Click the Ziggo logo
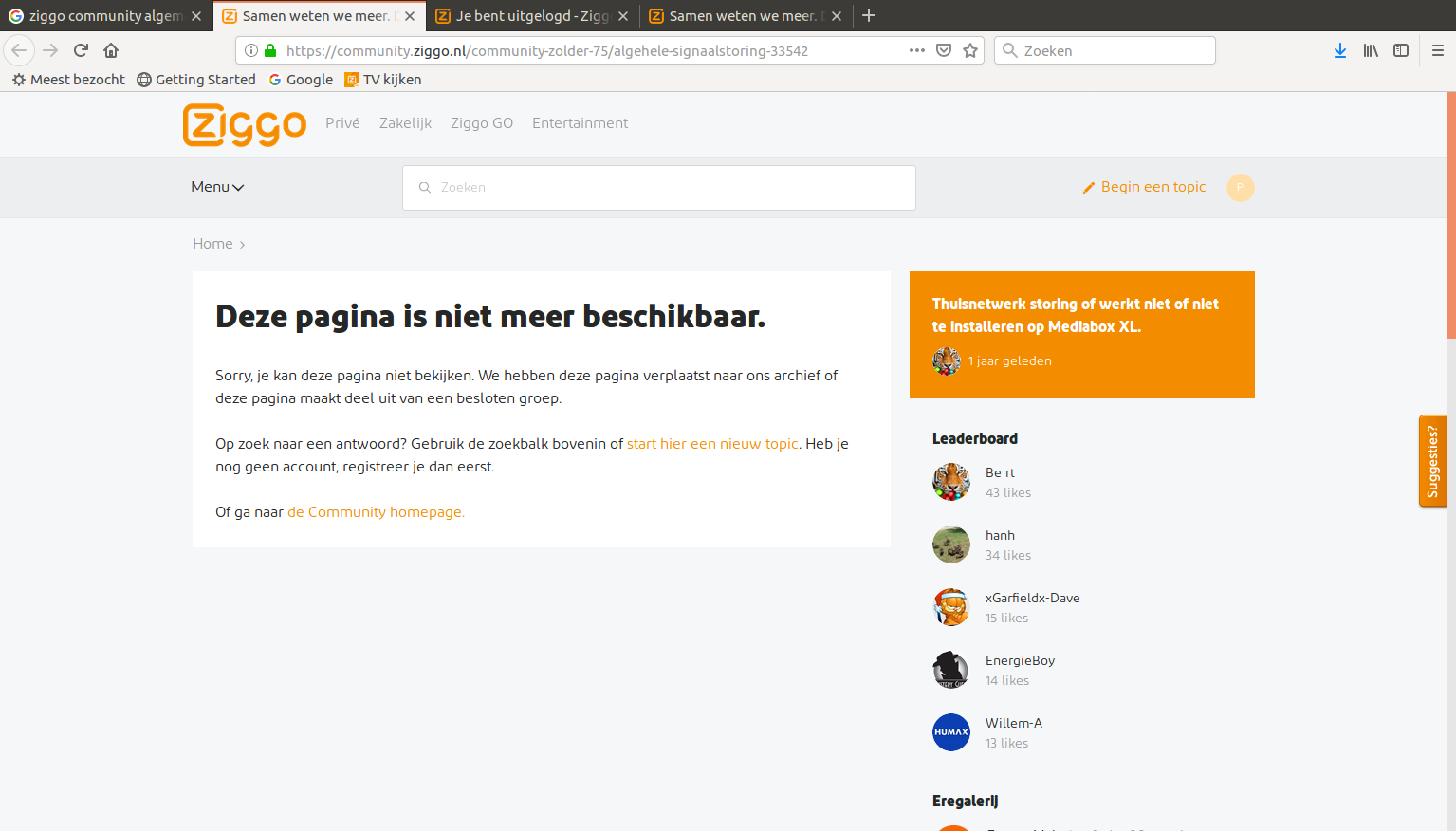This screenshot has height=831, width=1456. pyautogui.click(x=245, y=125)
